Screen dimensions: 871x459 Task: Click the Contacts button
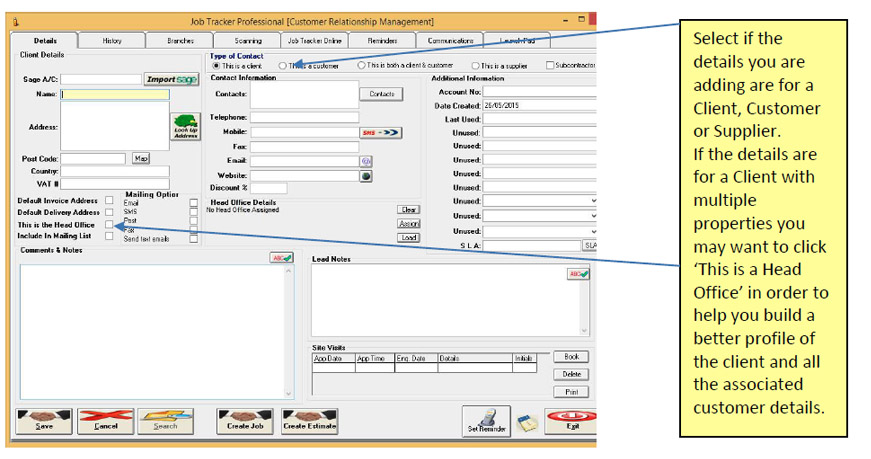[382, 94]
